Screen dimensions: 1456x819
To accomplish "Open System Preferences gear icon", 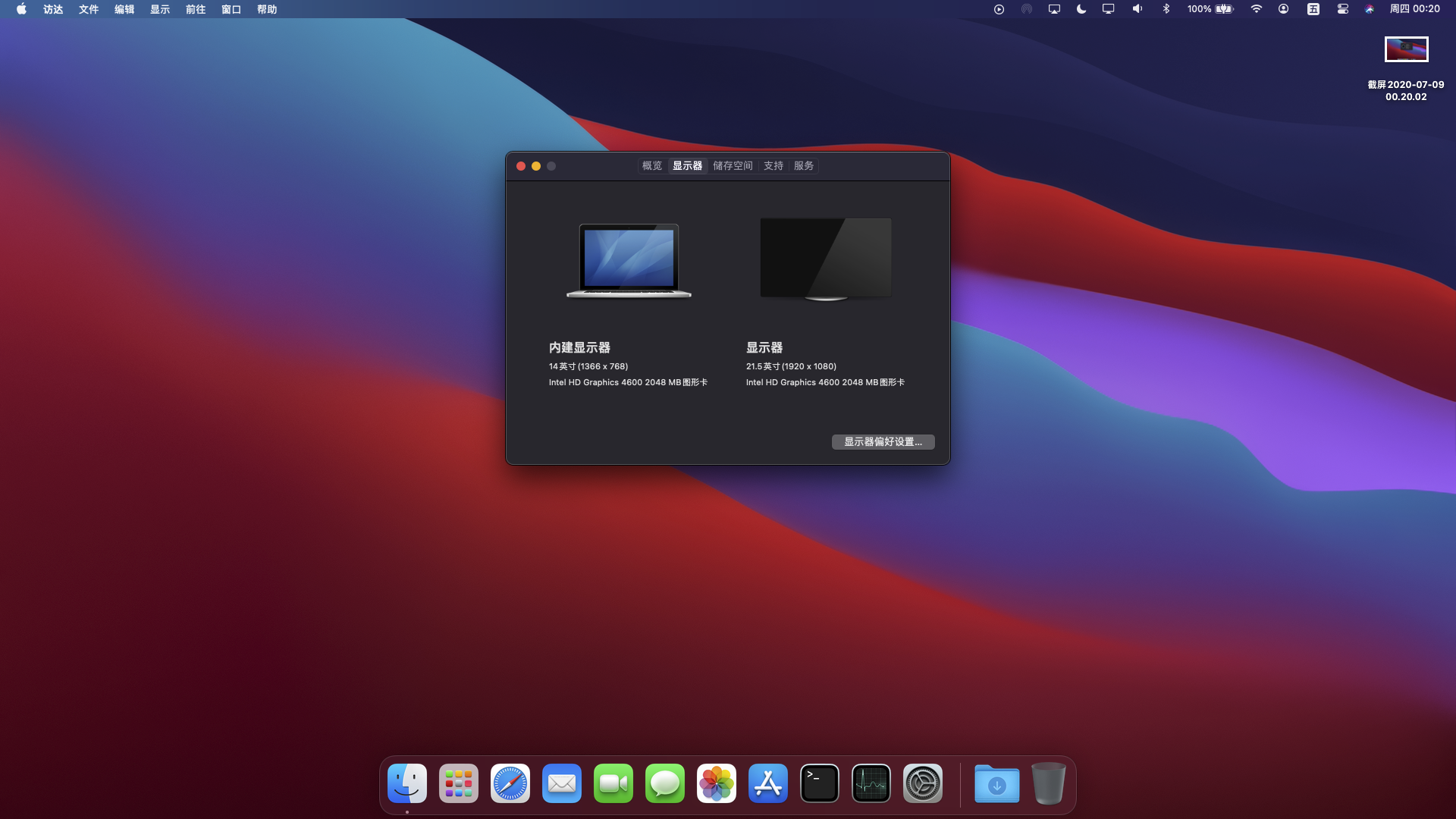I will point(923,783).
